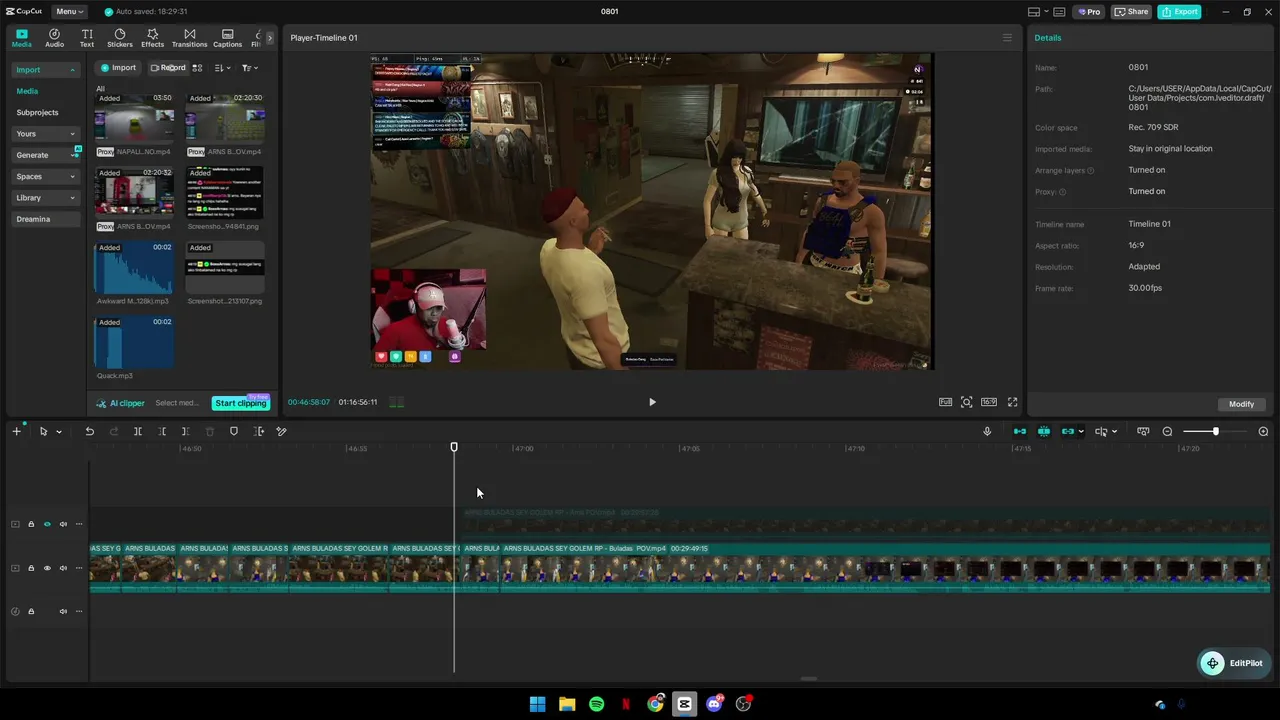Image resolution: width=1280 pixels, height=720 pixels.
Task: Open the media sort dropdown
Action: [x=223, y=68]
